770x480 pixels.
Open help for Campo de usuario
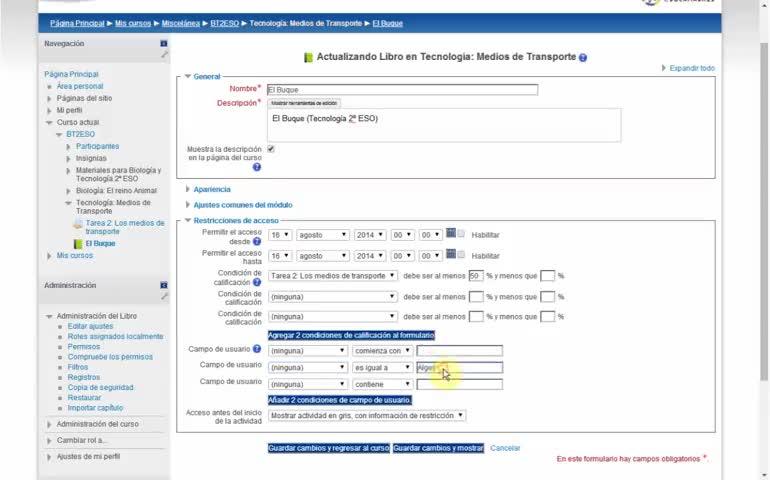point(257,349)
